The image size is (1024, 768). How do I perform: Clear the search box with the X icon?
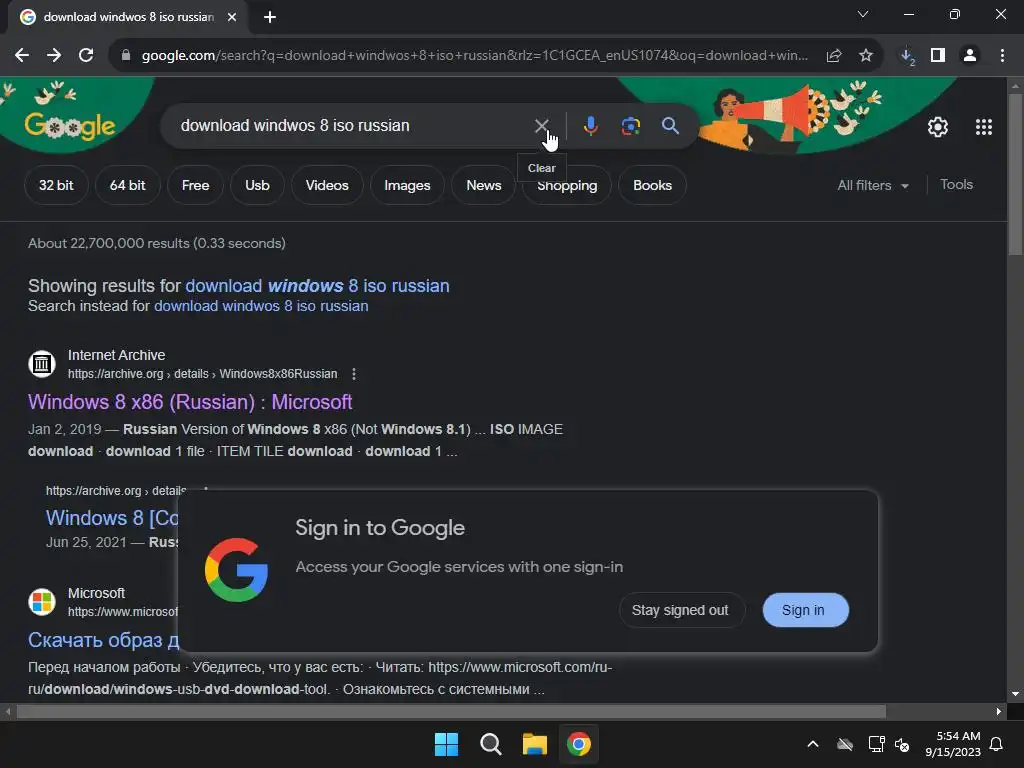coord(541,125)
